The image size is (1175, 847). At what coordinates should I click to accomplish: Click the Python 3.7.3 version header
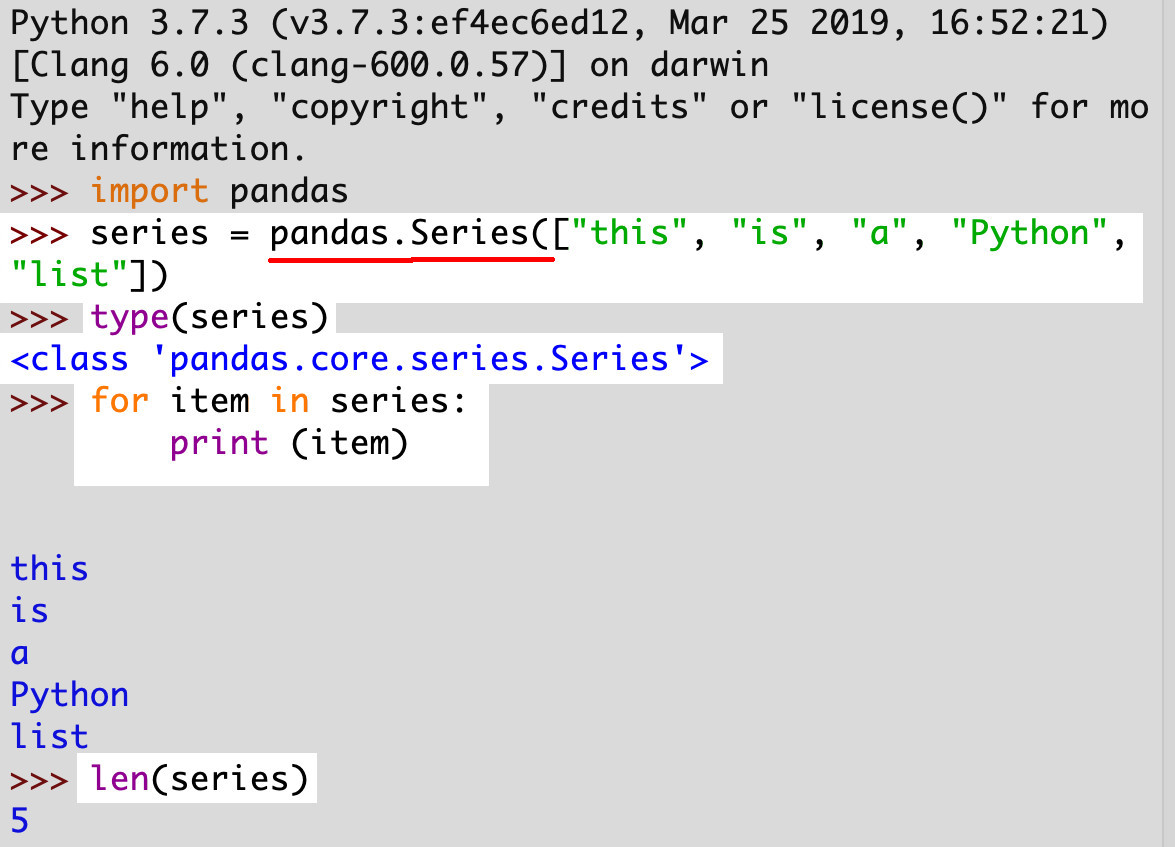coord(130,24)
